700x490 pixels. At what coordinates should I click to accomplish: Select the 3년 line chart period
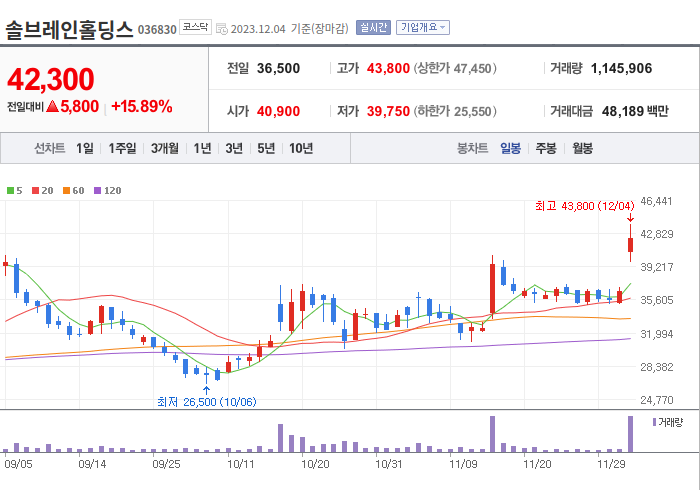tap(234, 148)
